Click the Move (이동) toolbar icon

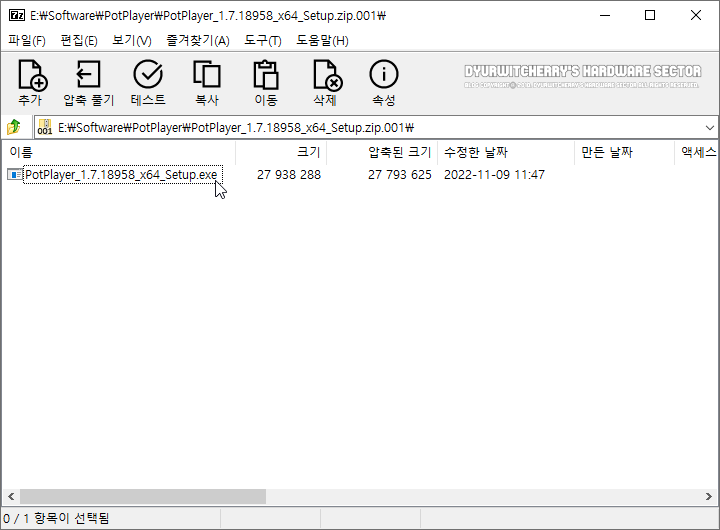click(266, 74)
